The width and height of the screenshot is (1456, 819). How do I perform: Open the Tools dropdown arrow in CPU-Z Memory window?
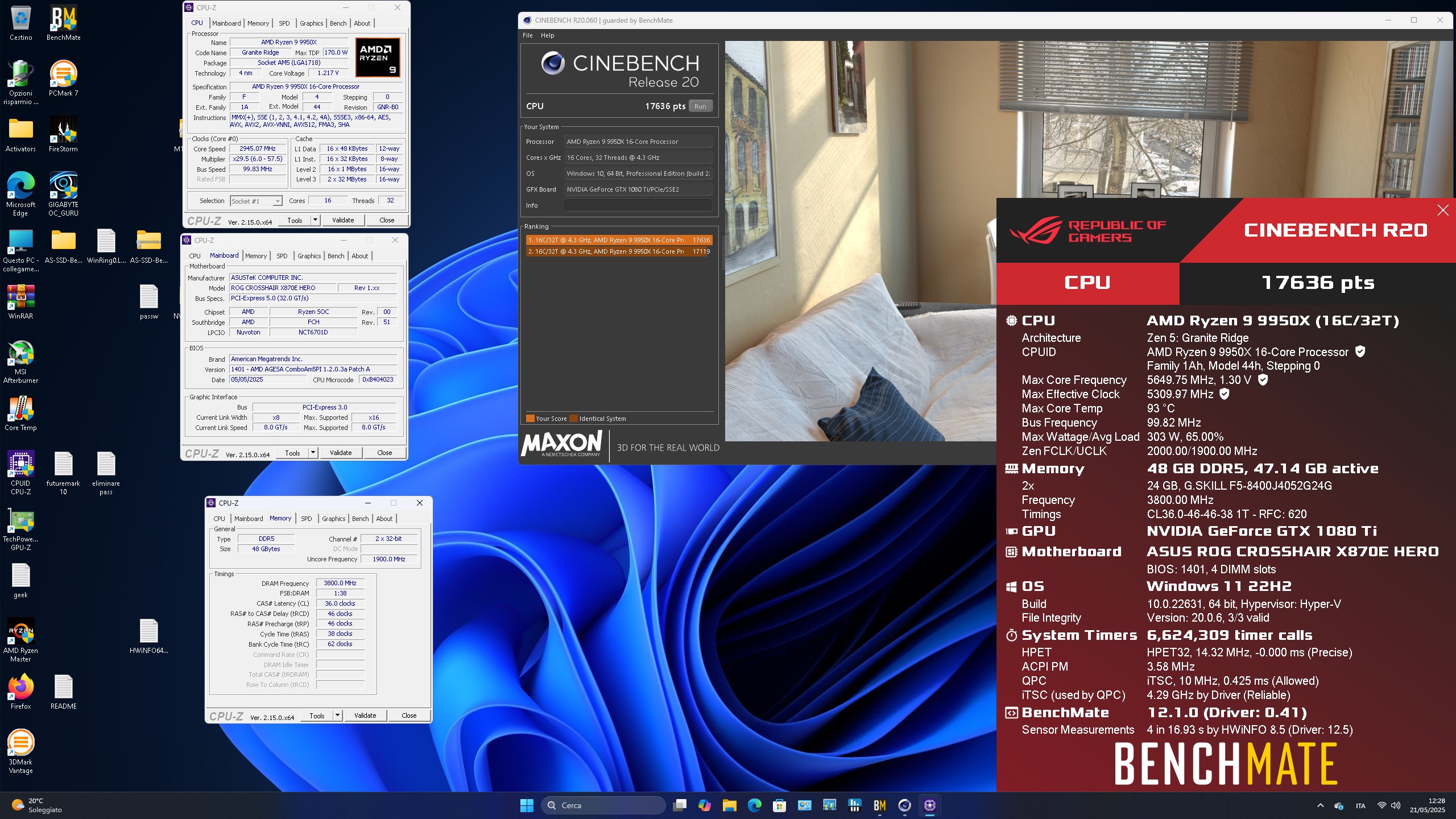[337, 715]
